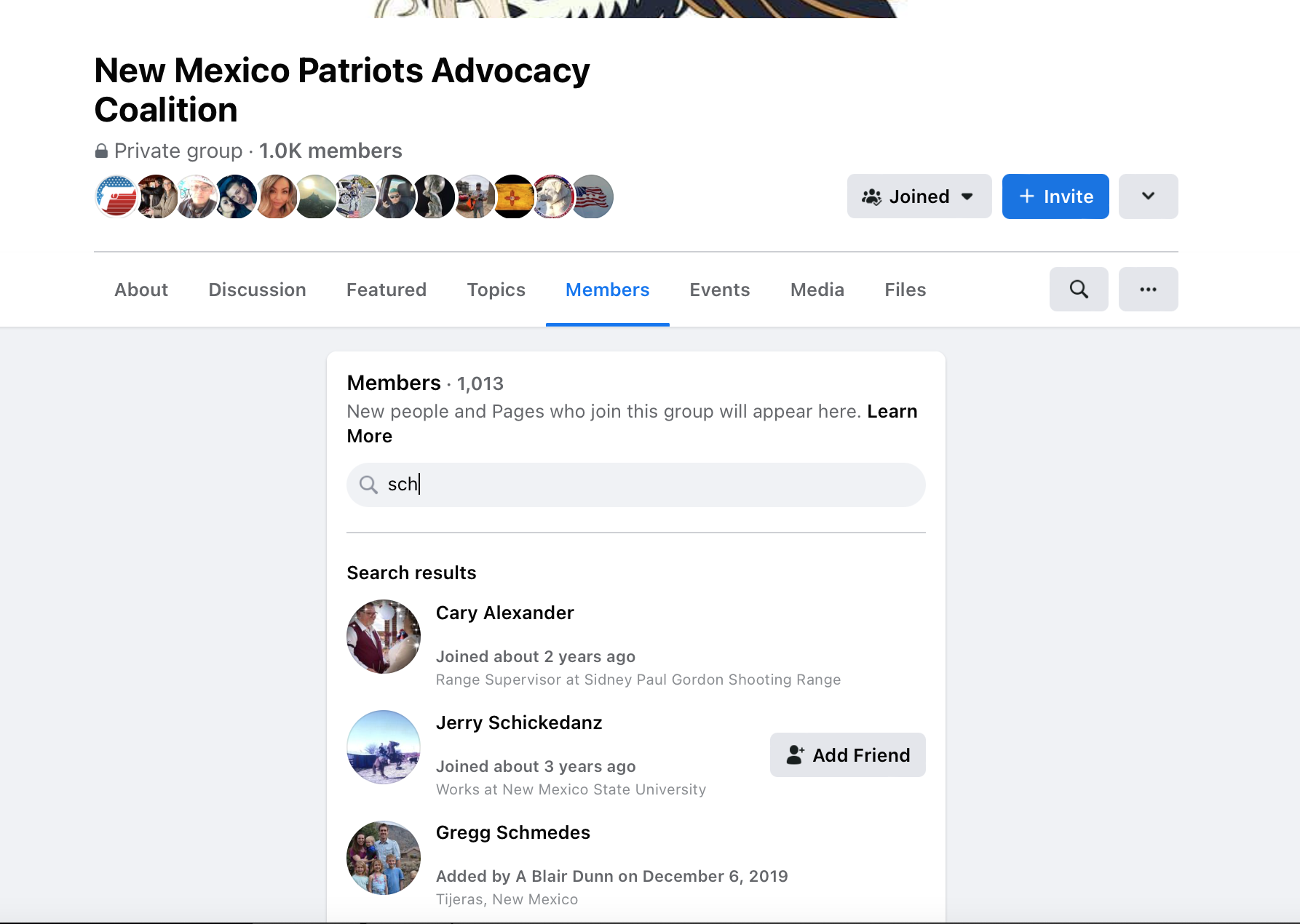Click the lock icon beside Private group
This screenshot has height=924, width=1300.
[101, 151]
